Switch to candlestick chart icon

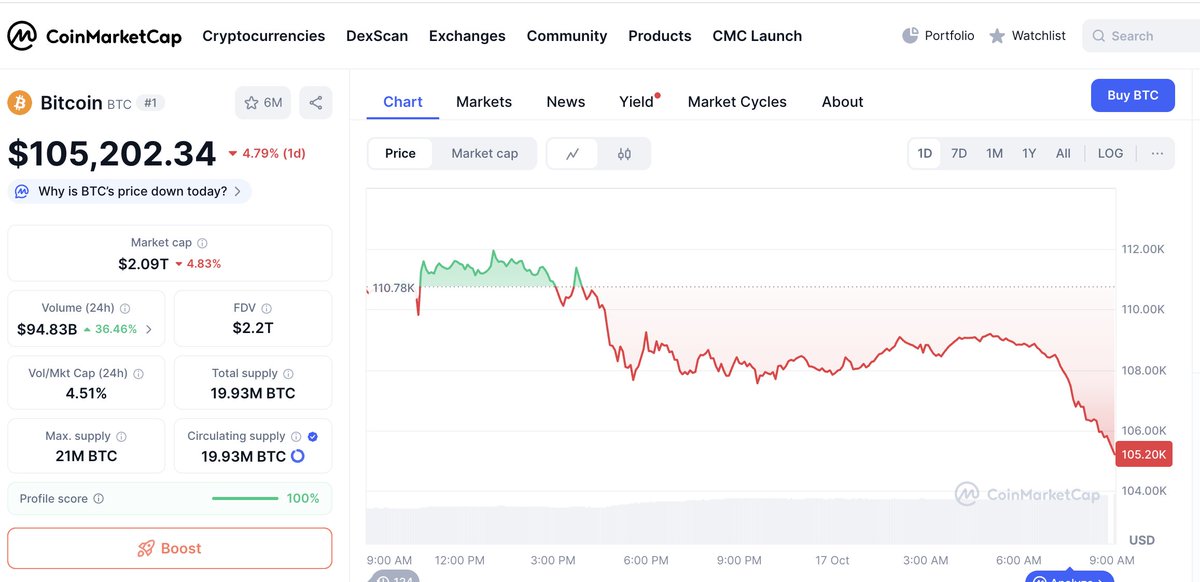tap(625, 154)
